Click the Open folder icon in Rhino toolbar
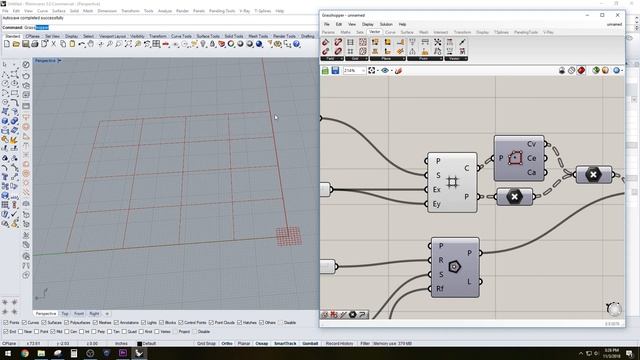The image size is (640, 360). pyautogui.click(x=16, y=44)
